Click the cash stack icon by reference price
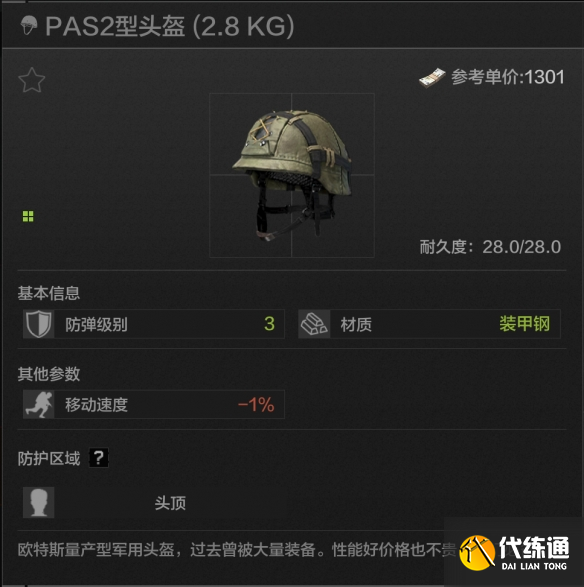Viewport: 584px width, 587px height. point(432,77)
